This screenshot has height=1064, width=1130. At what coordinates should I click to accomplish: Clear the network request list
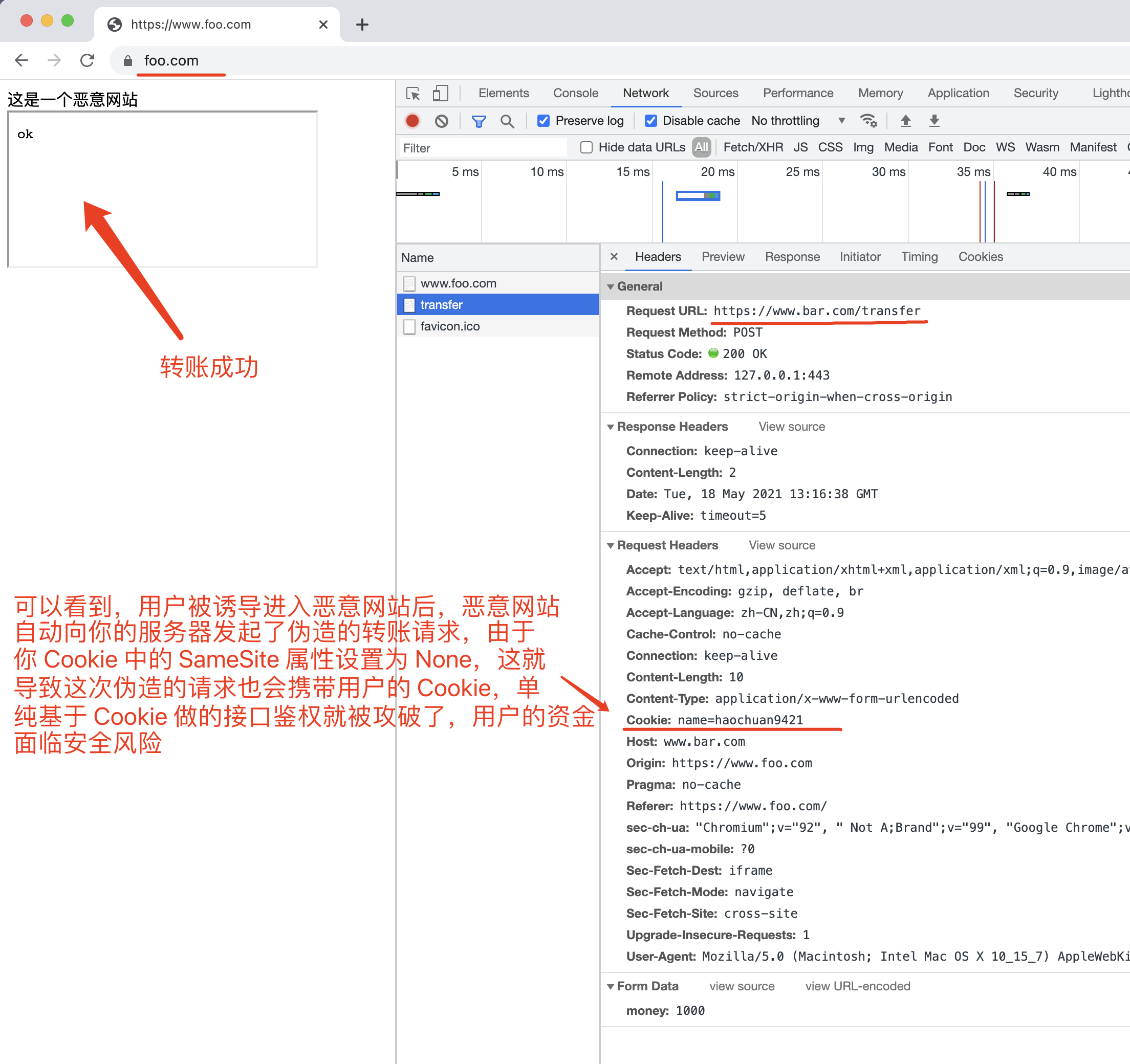click(441, 120)
